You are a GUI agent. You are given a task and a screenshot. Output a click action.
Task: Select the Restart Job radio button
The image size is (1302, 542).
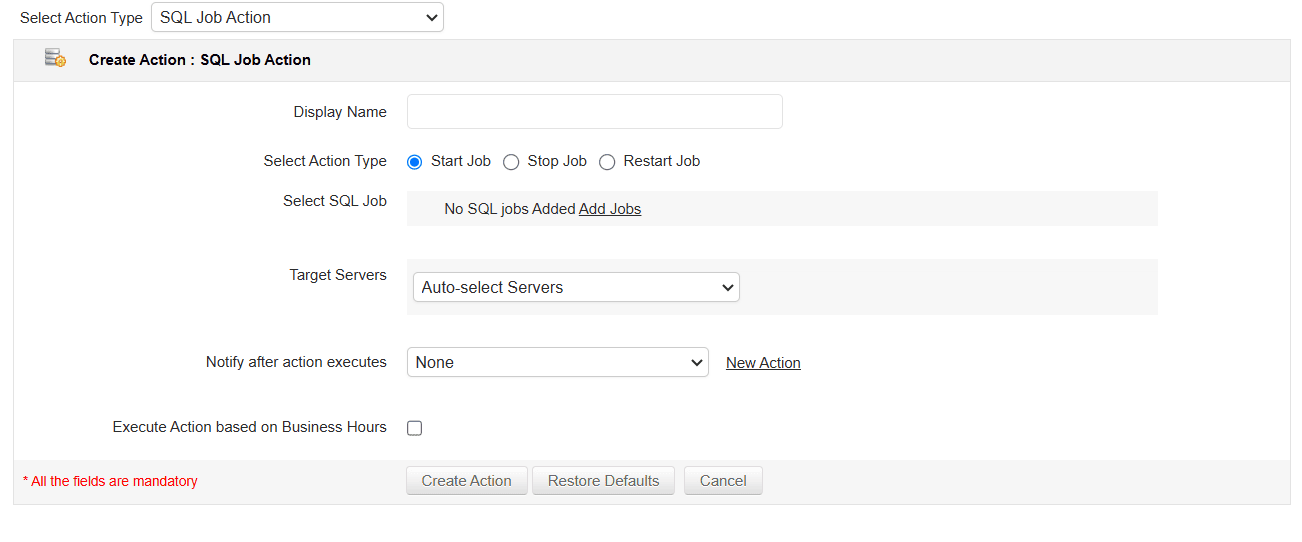point(607,162)
